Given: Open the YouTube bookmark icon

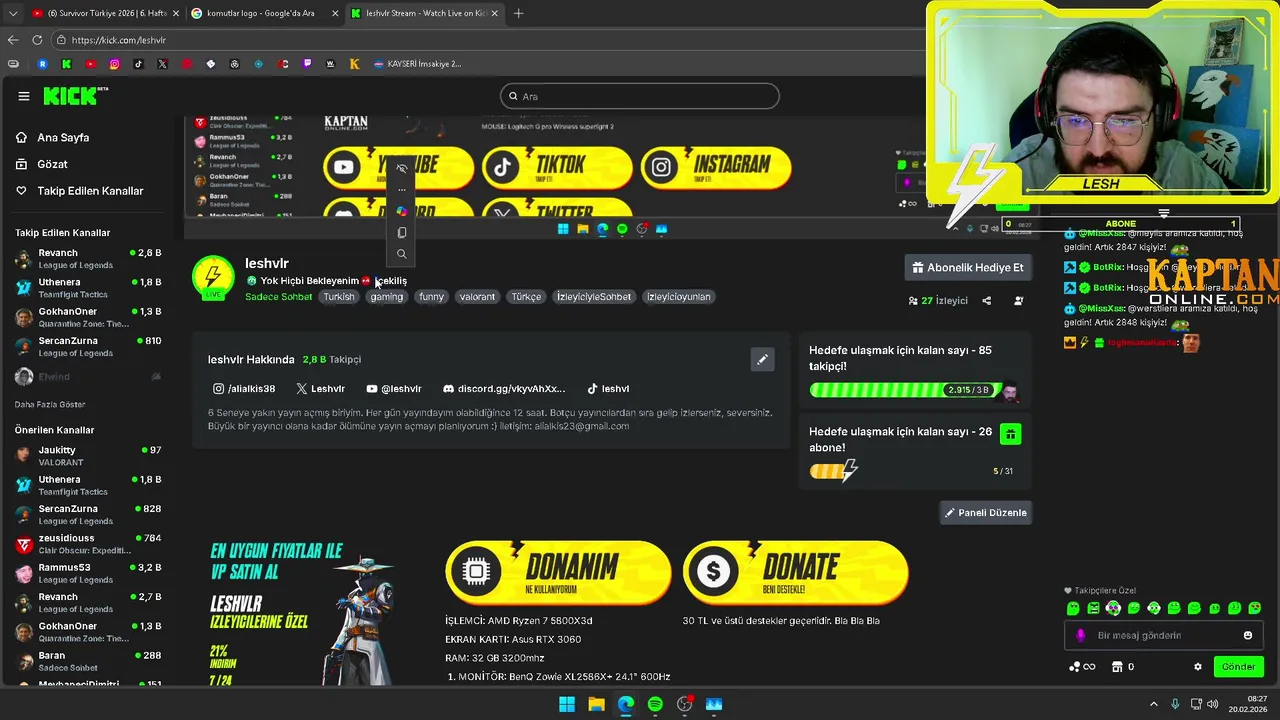Looking at the screenshot, I should pyautogui.click(x=90, y=64).
